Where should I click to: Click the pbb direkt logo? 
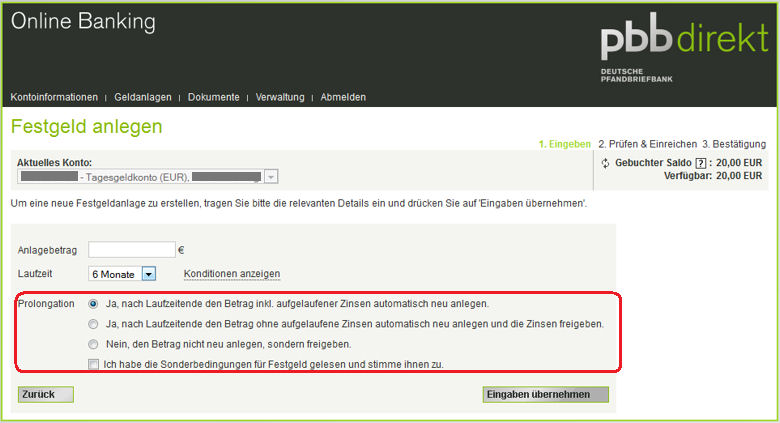tap(684, 47)
